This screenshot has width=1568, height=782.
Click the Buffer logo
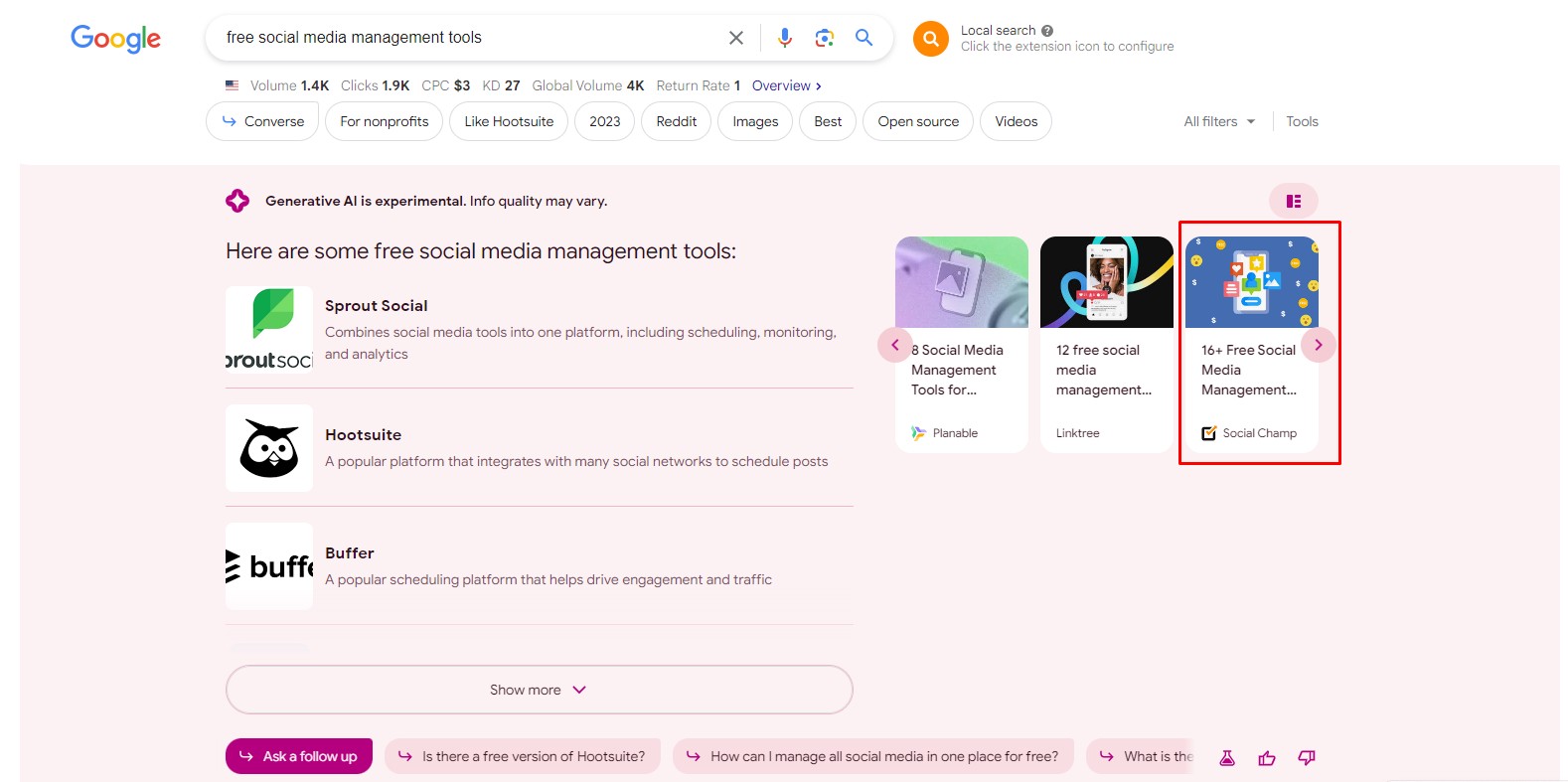click(x=269, y=566)
